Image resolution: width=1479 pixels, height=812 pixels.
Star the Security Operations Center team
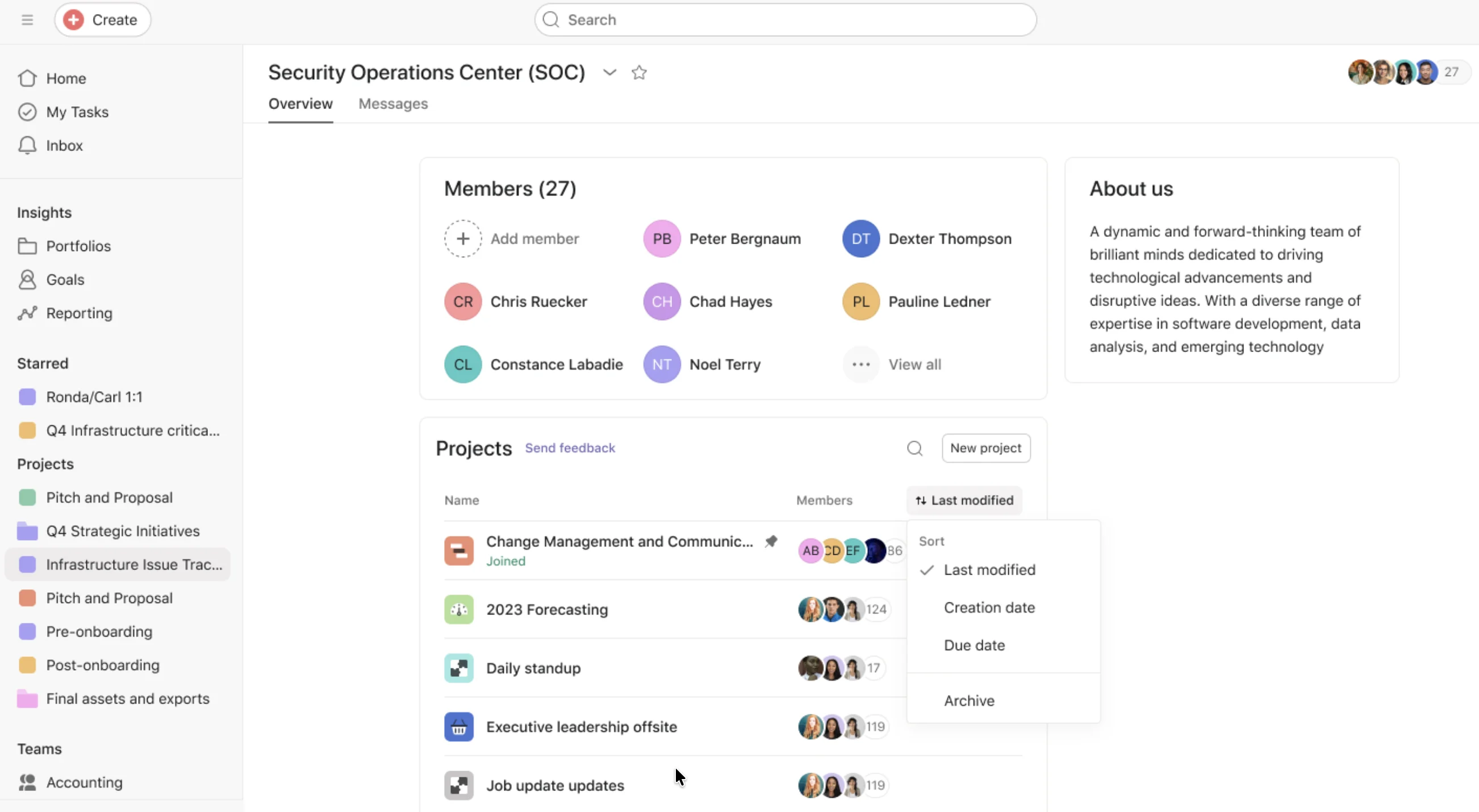[639, 73]
